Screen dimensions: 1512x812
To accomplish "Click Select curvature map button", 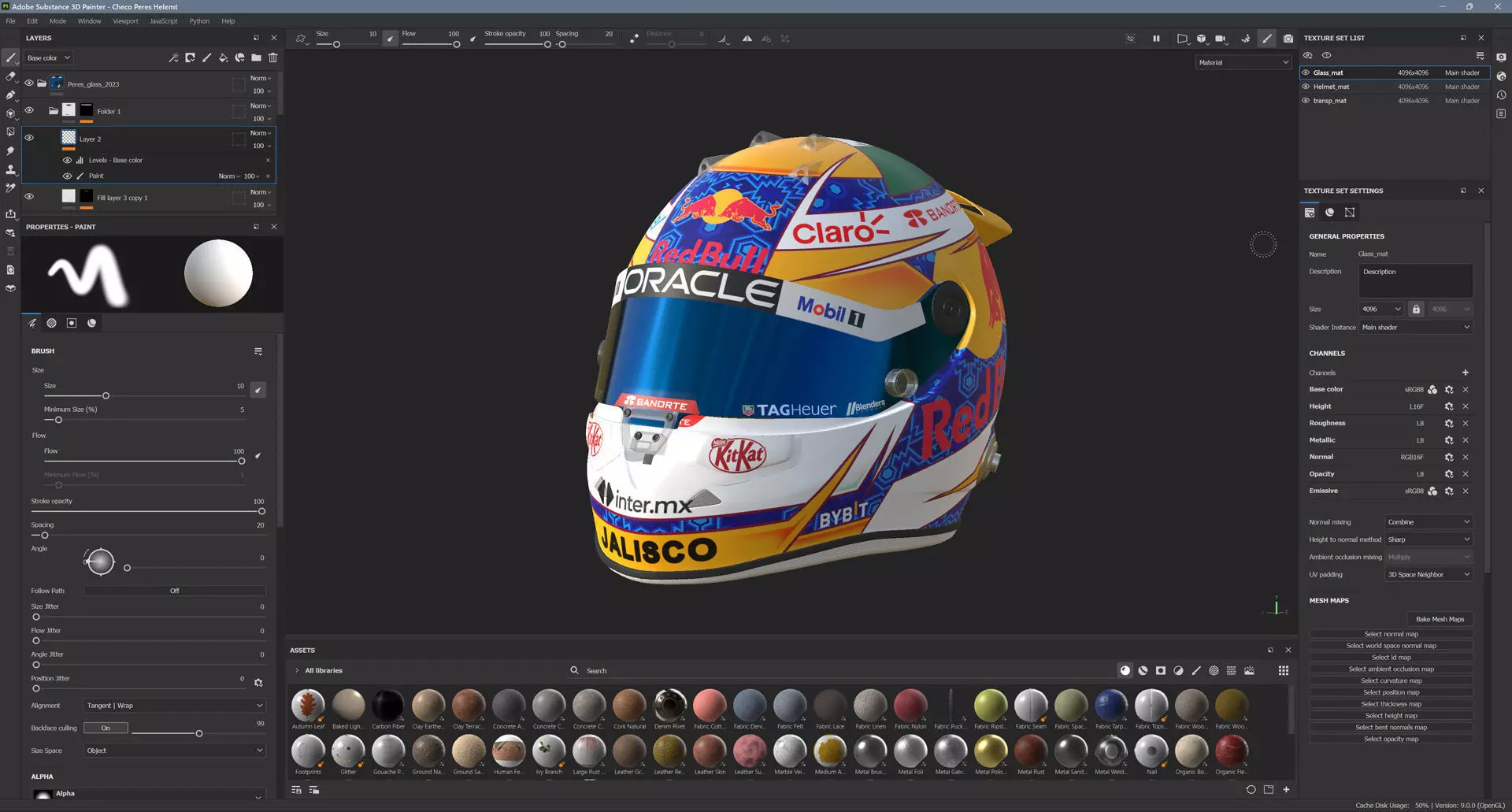I will coord(1391,680).
